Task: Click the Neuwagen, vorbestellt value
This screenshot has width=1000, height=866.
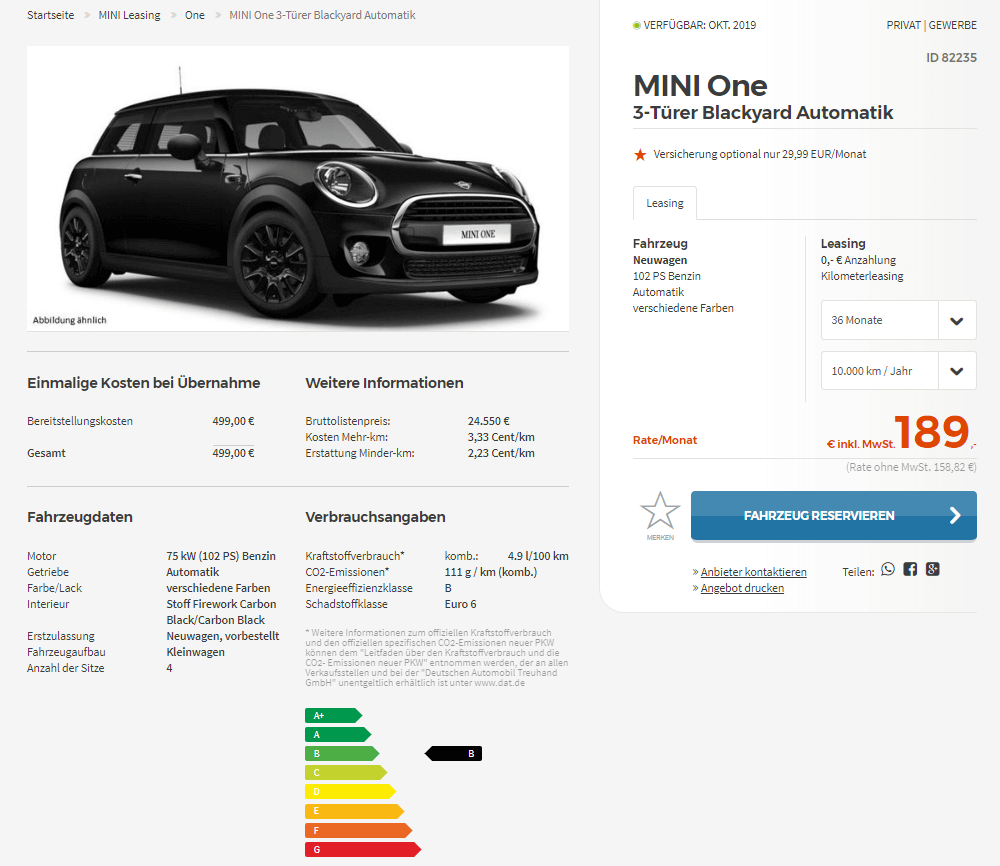Action: (x=223, y=636)
